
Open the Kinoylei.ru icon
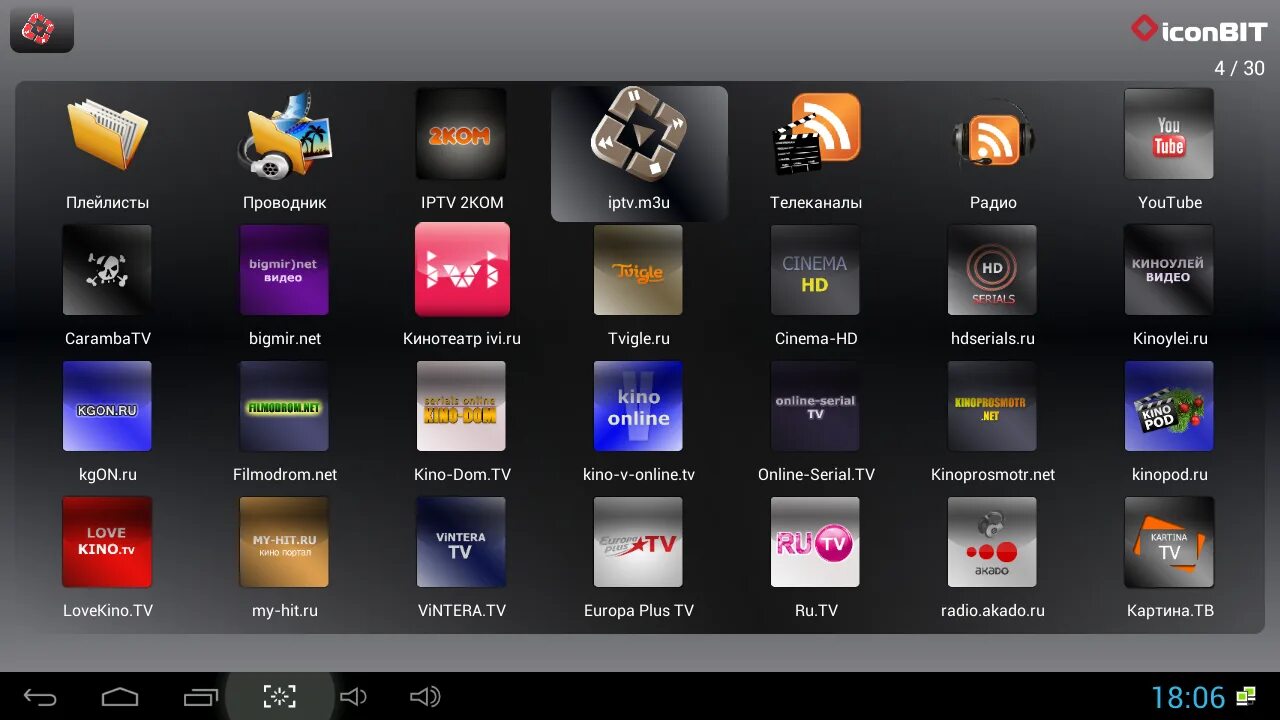(1169, 270)
